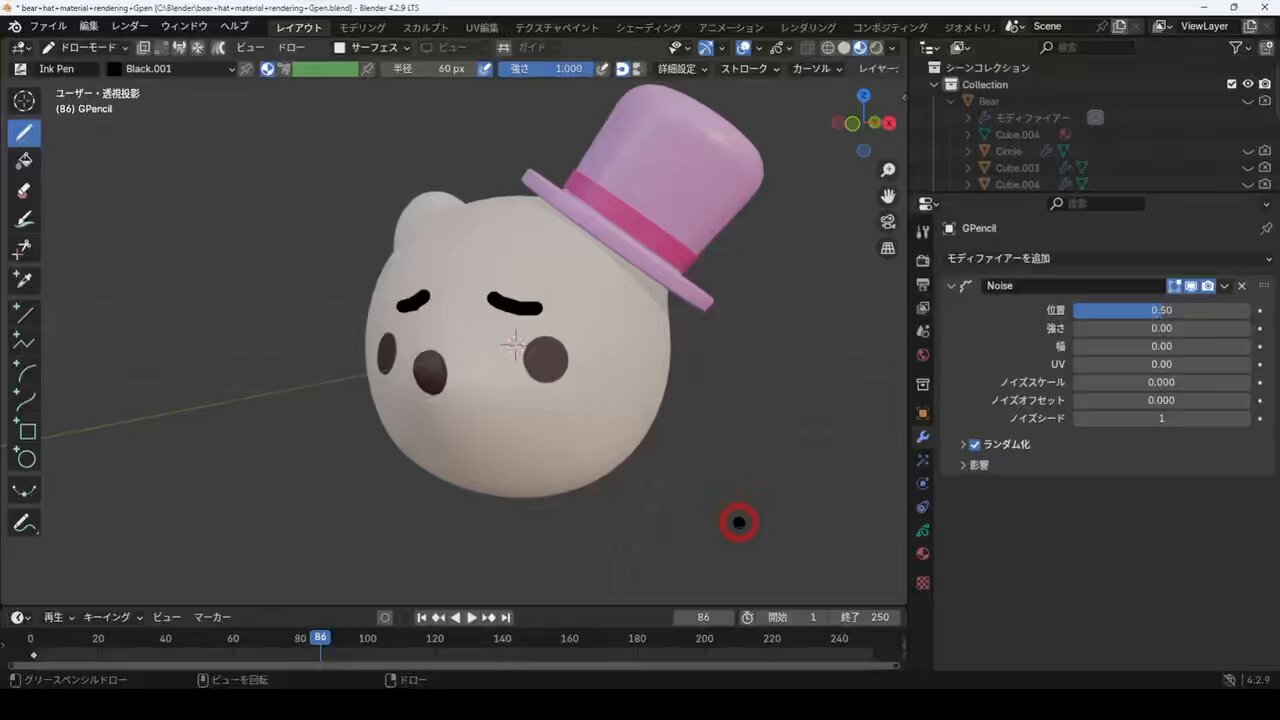Image resolution: width=1280 pixels, height=720 pixels.
Task: Open the レンダー menu
Action: [x=130, y=26]
